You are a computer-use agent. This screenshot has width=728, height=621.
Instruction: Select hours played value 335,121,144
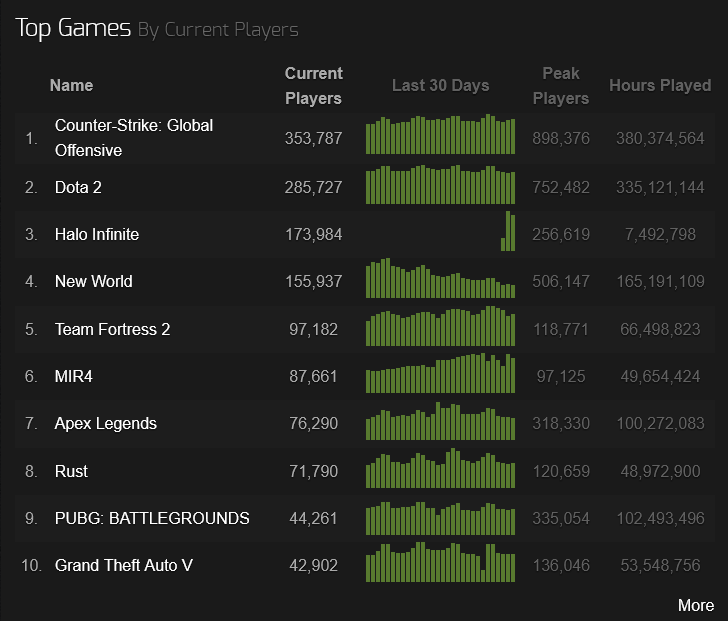click(x=660, y=188)
